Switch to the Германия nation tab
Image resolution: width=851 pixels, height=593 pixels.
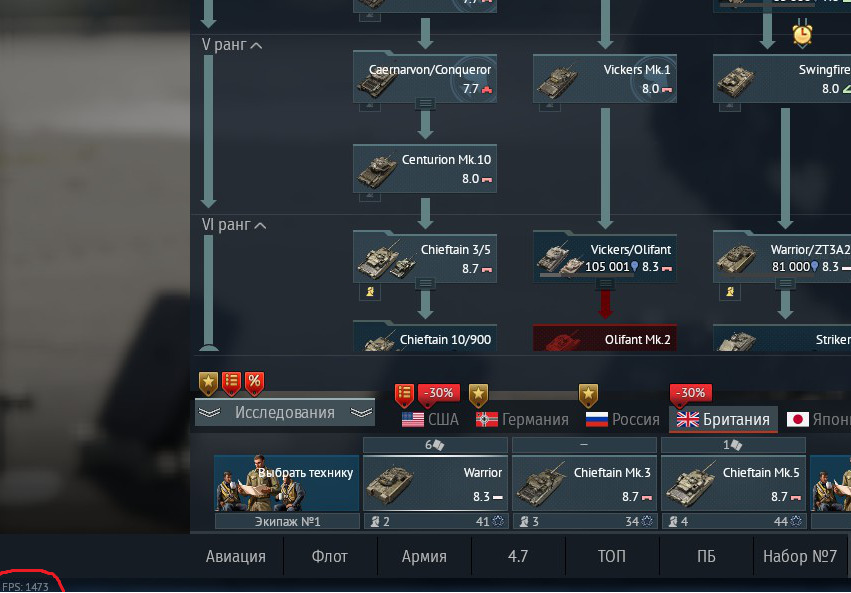522,419
